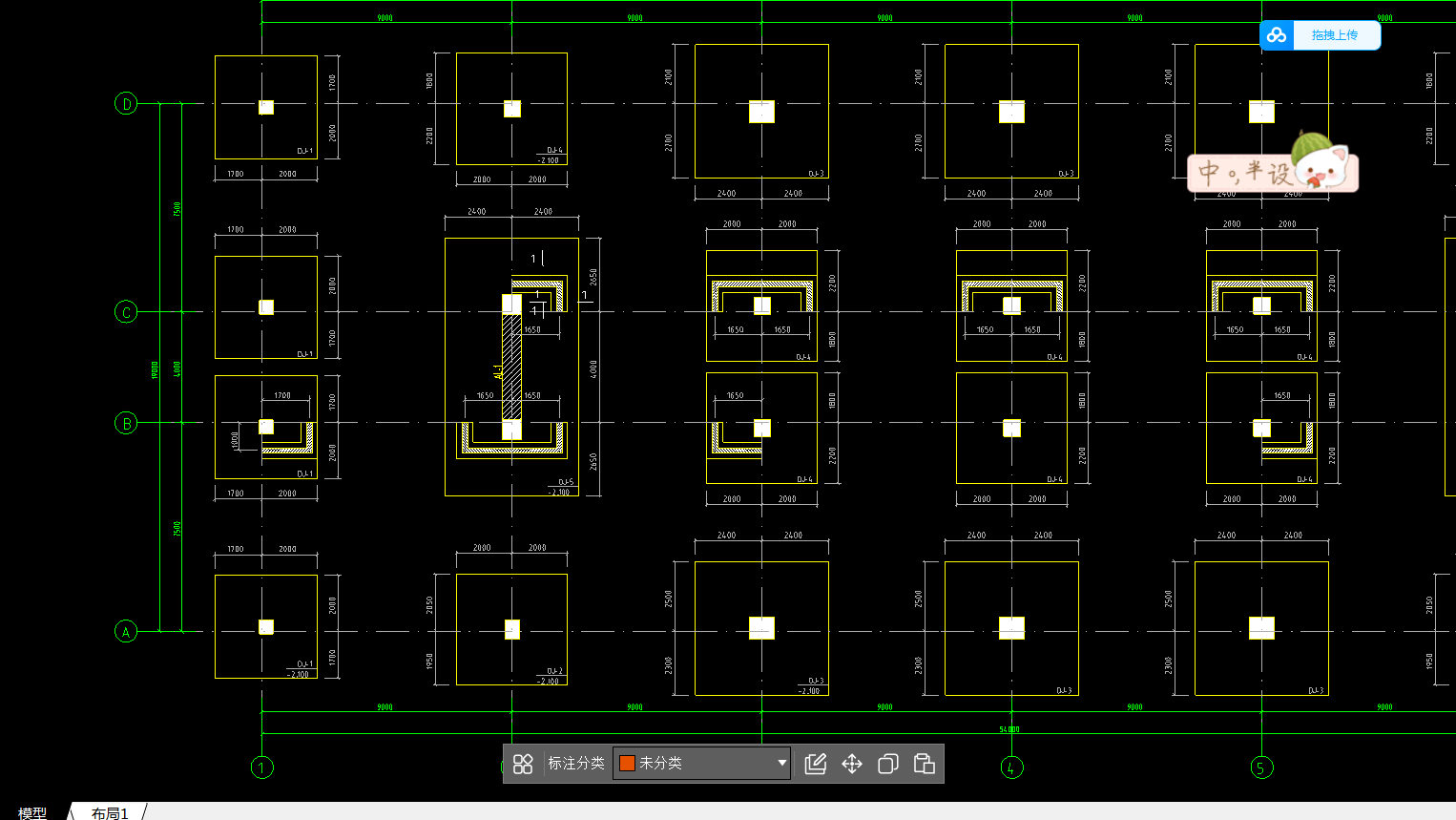Select the move arrows tool icon

[852, 764]
